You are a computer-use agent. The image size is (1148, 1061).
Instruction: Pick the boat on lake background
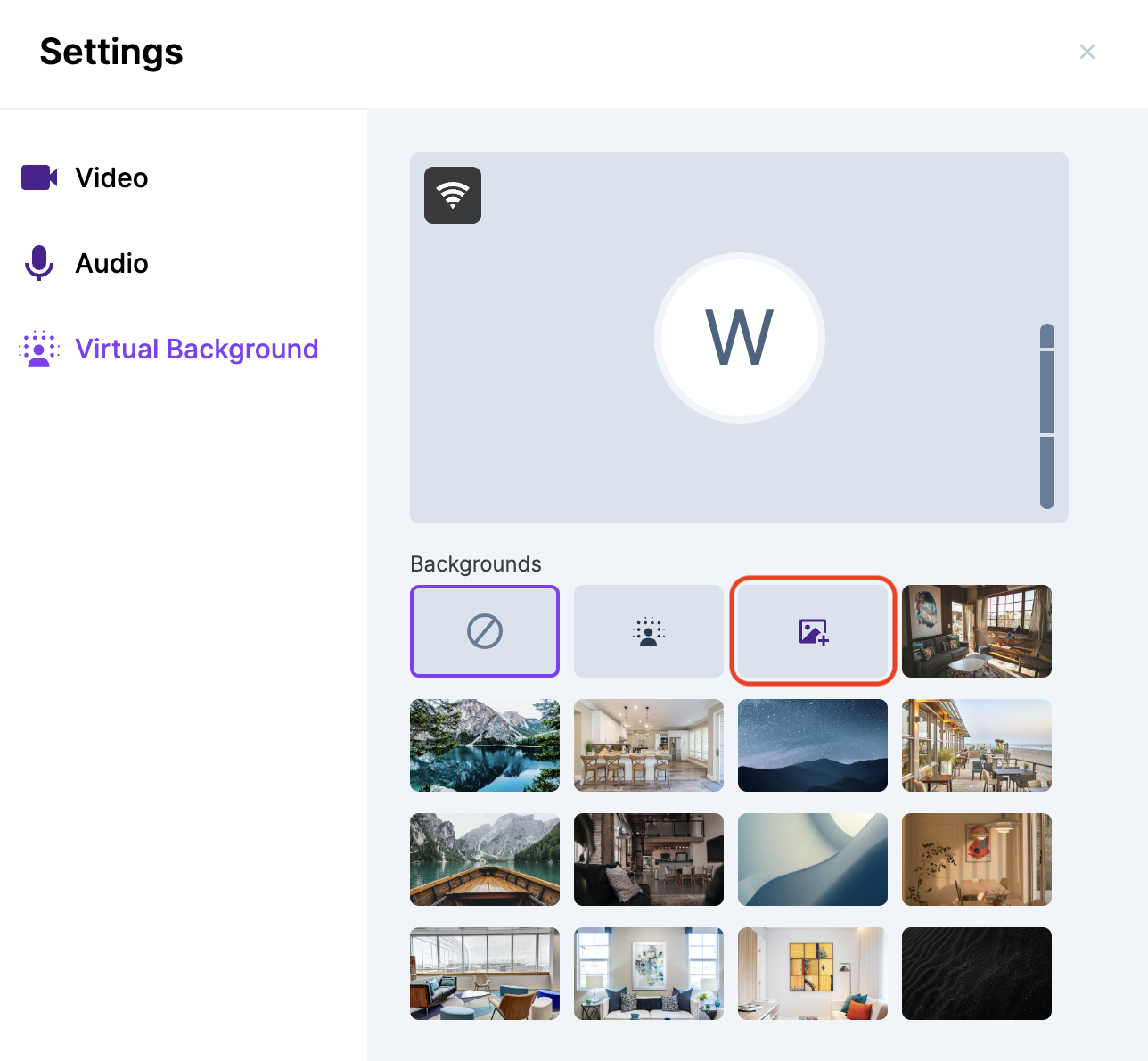(x=484, y=859)
